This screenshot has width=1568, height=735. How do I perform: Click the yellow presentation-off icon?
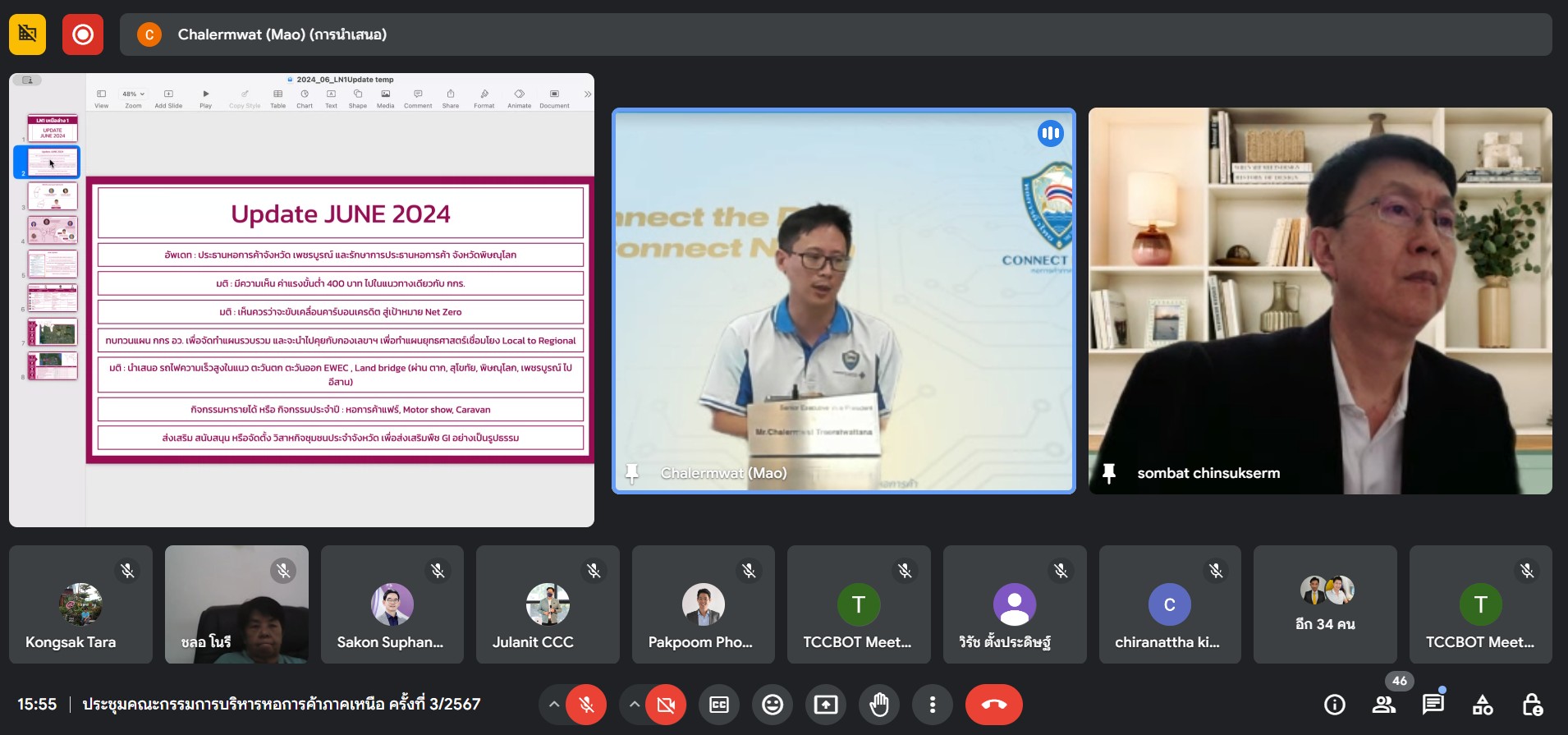(x=27, y=34)
